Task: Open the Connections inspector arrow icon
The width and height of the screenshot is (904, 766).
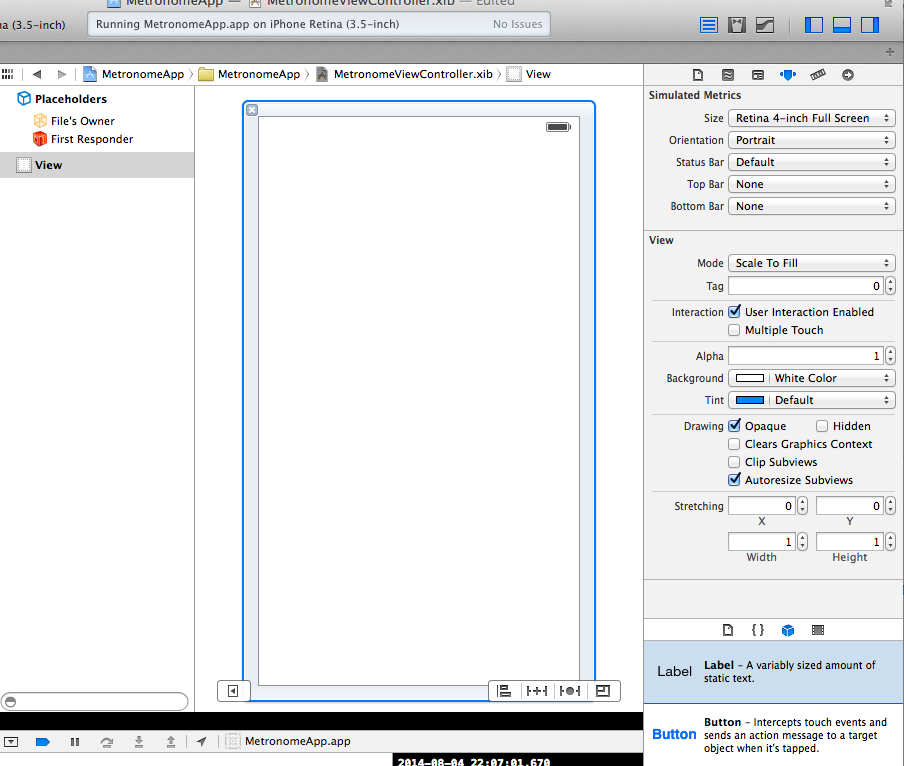Action: (x=848, y=74)
